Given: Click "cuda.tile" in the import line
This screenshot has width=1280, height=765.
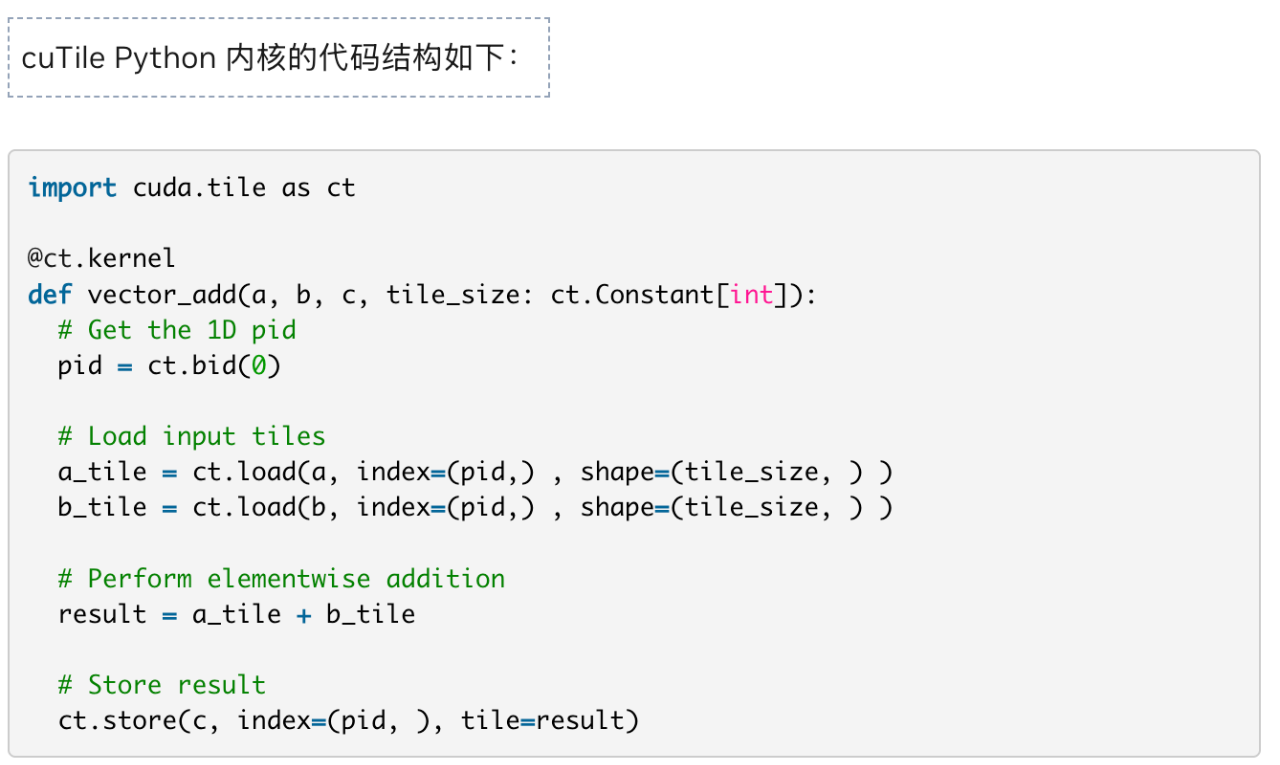Looking at the screenshot, I should 200,187.
